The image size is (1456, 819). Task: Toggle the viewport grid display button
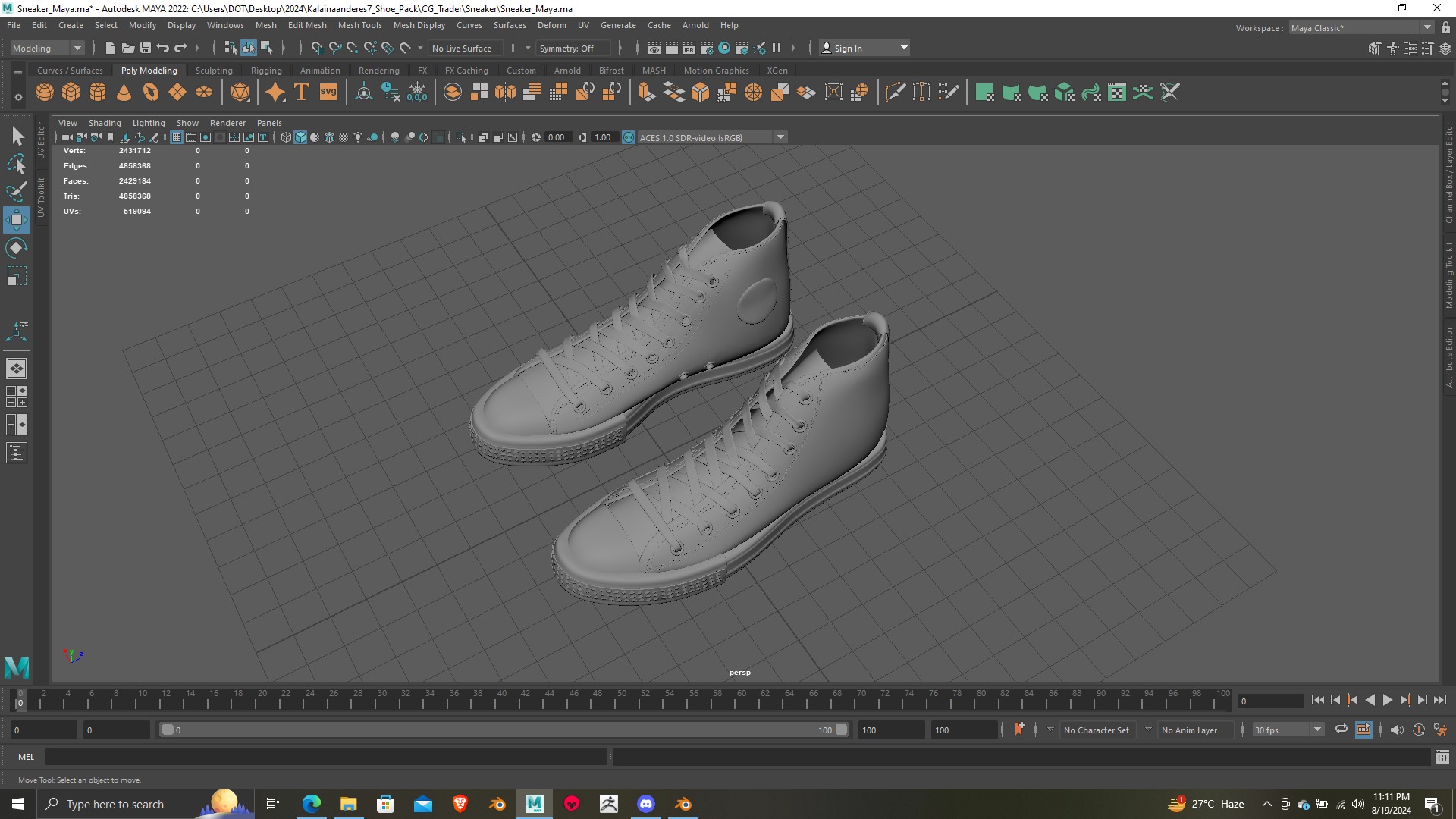pos(177,137)
